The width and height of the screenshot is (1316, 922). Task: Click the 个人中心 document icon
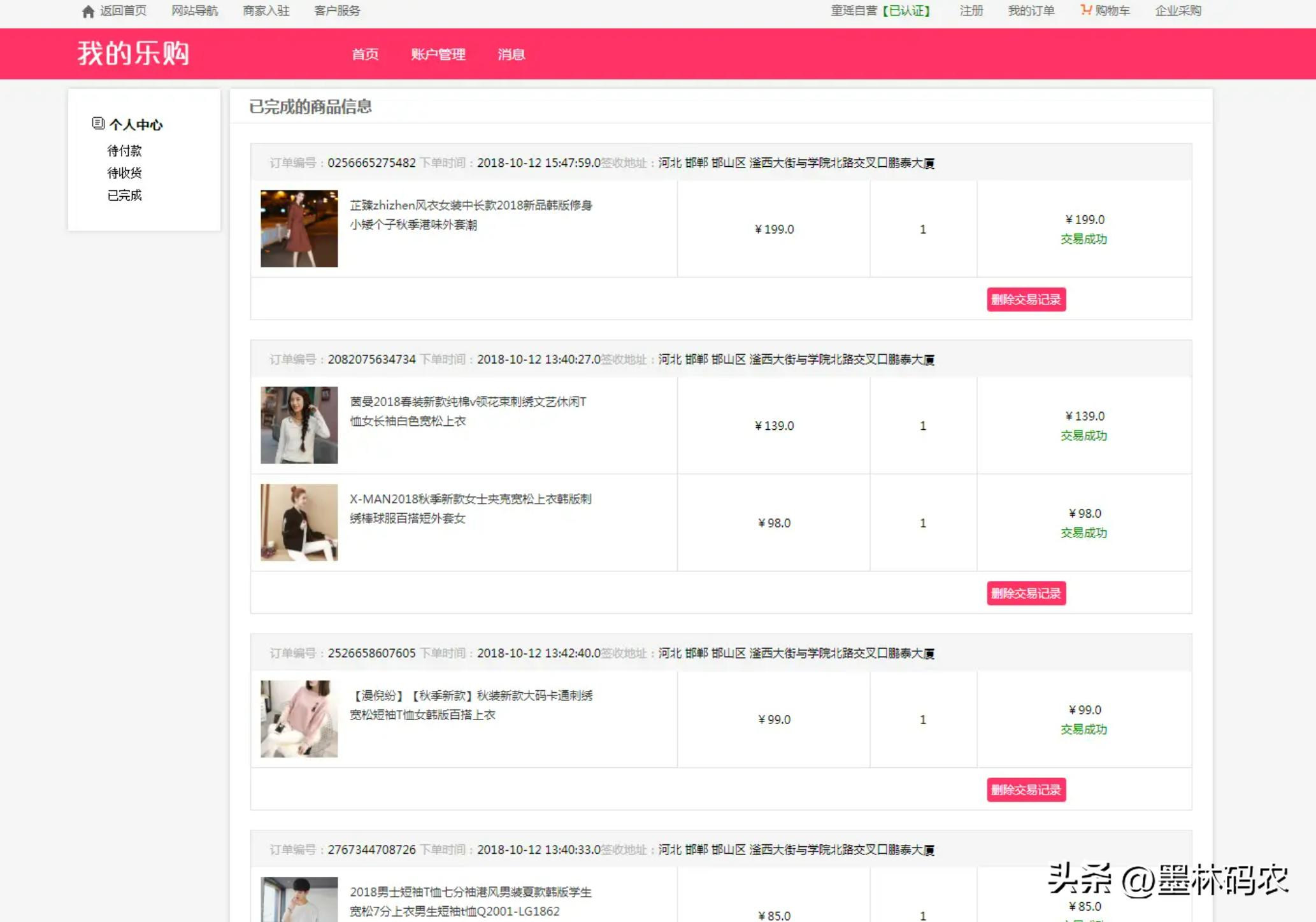click(x=97, y=124)
